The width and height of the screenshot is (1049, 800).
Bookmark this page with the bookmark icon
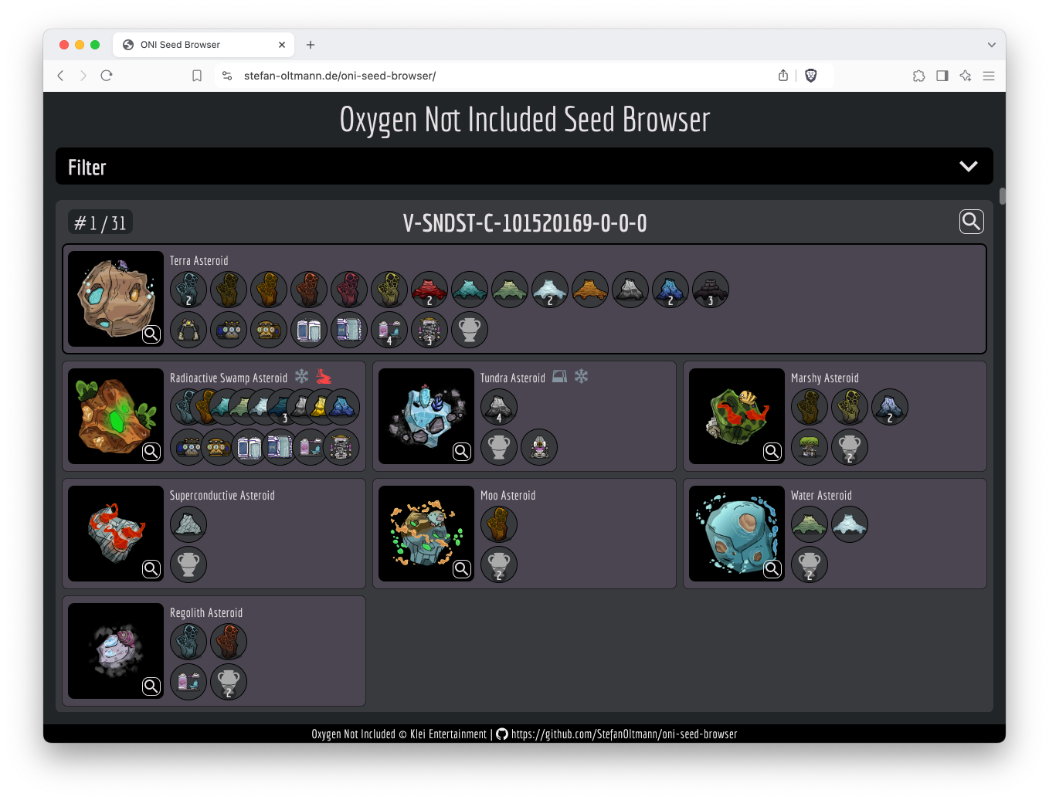197,76
